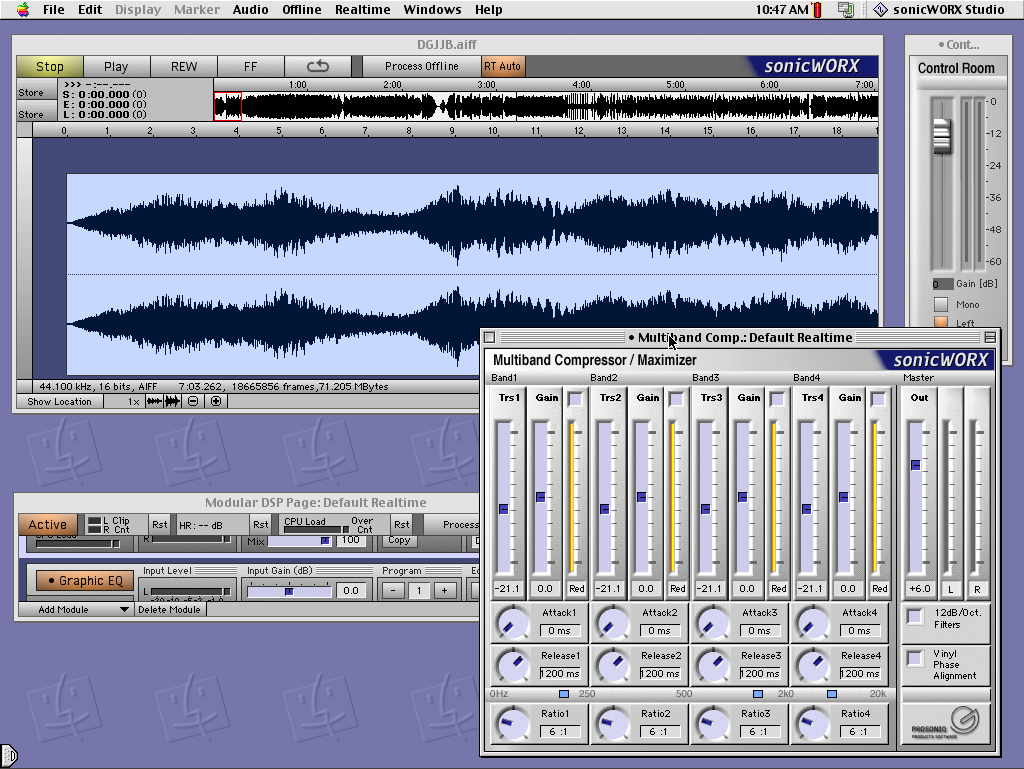
Task: Open the sonicWORX Studio application menu icon
Action: point(880,9)
